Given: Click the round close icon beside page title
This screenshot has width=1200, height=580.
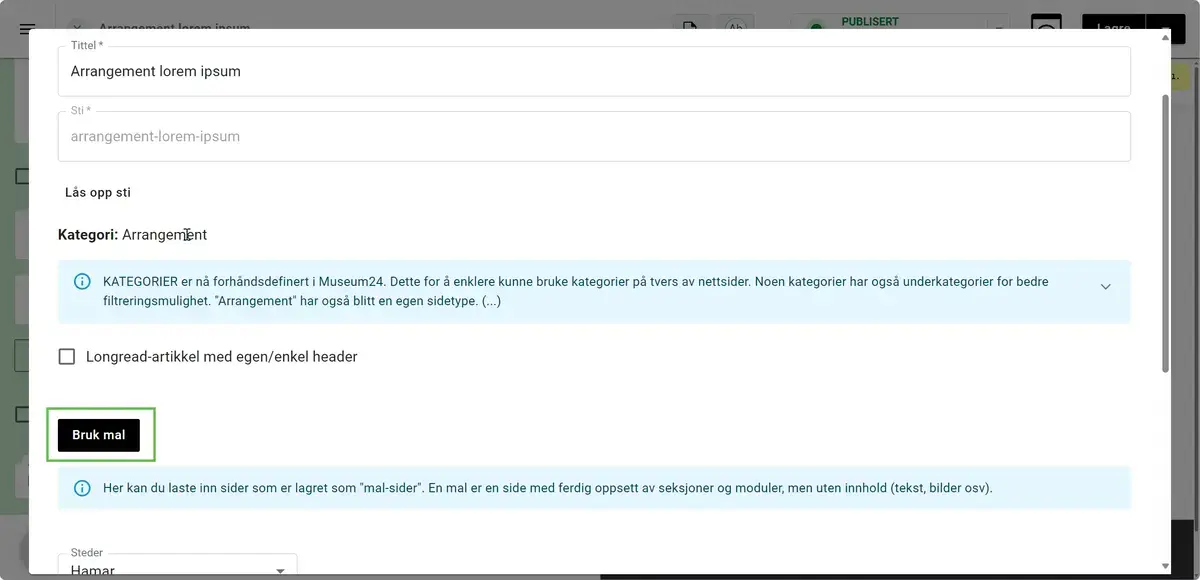Looking at the screenshot, I should pyautogui.click(x=77, y=26).
